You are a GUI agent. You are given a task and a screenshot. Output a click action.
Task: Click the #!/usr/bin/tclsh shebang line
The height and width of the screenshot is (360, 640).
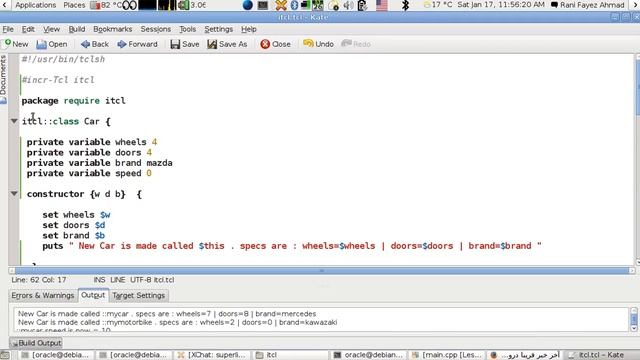coord(63,59)
